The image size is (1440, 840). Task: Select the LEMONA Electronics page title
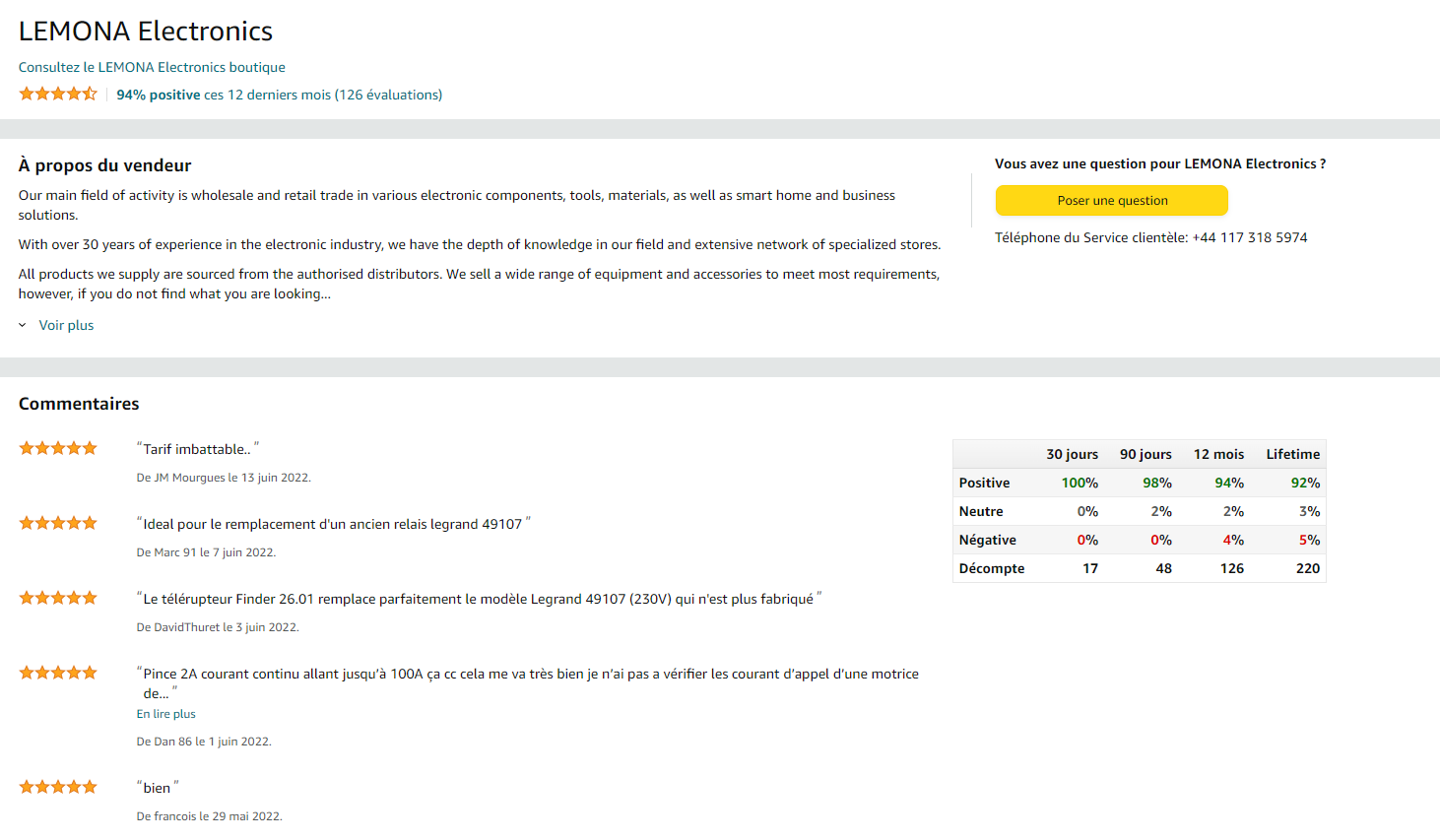pyautogui.click(x=146, y=31)
